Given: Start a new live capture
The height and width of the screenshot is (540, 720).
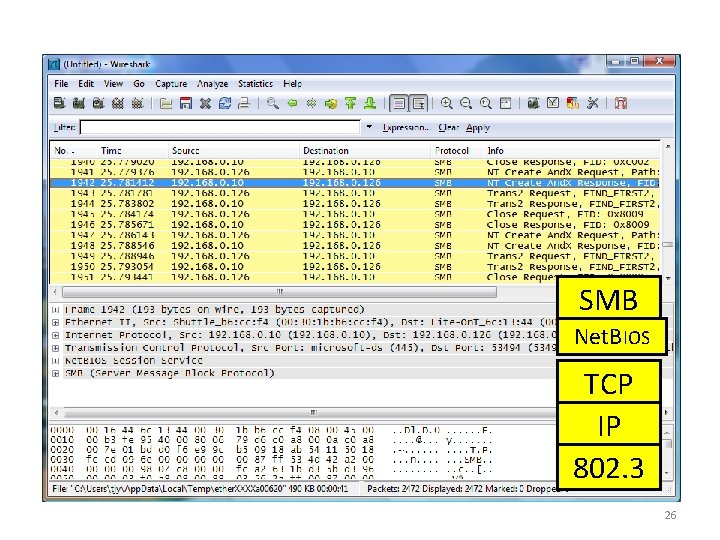Looking at the screenshot, I should 98,103.
